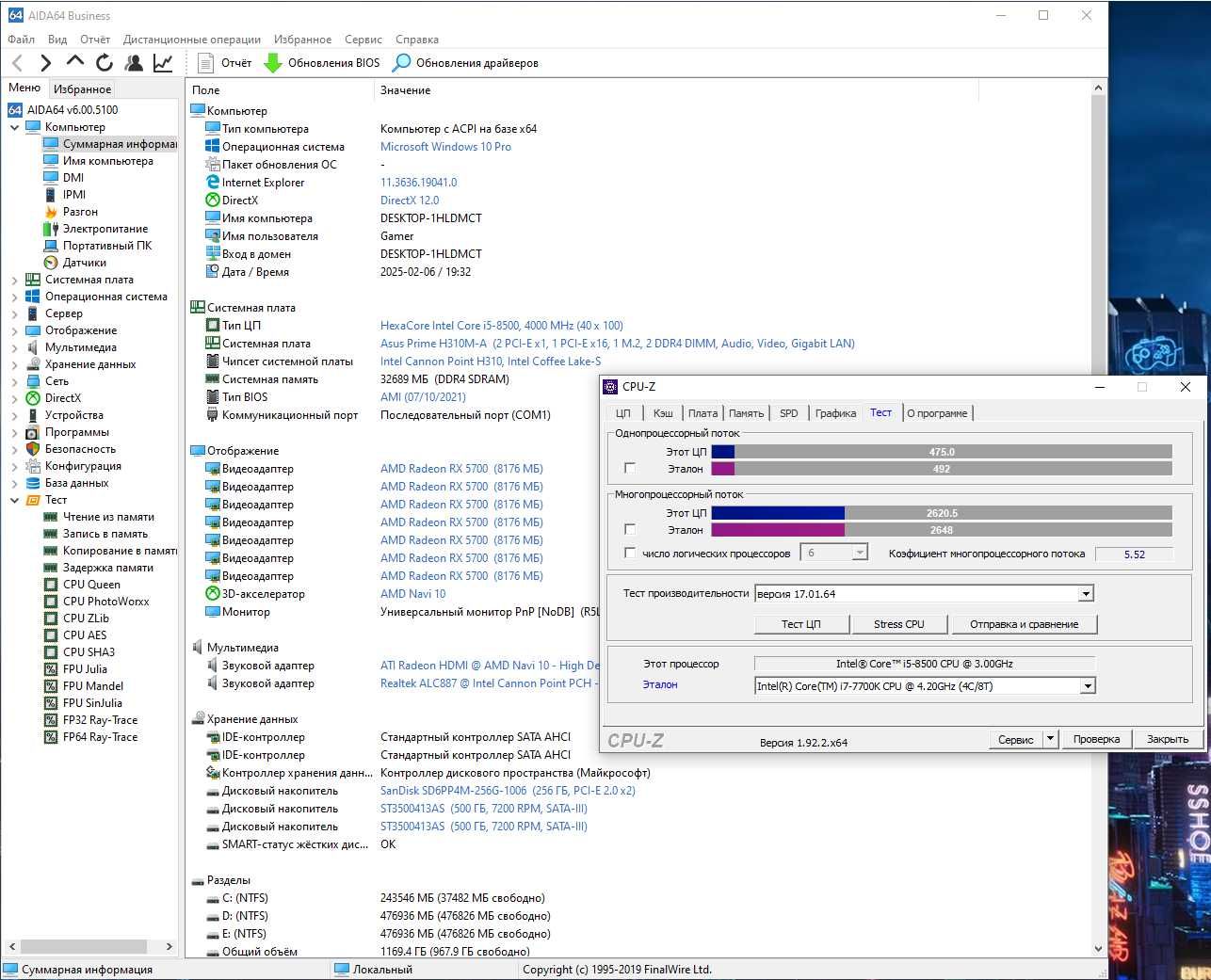Click the Этот ЦП multi-thread bar

[942, 513]
